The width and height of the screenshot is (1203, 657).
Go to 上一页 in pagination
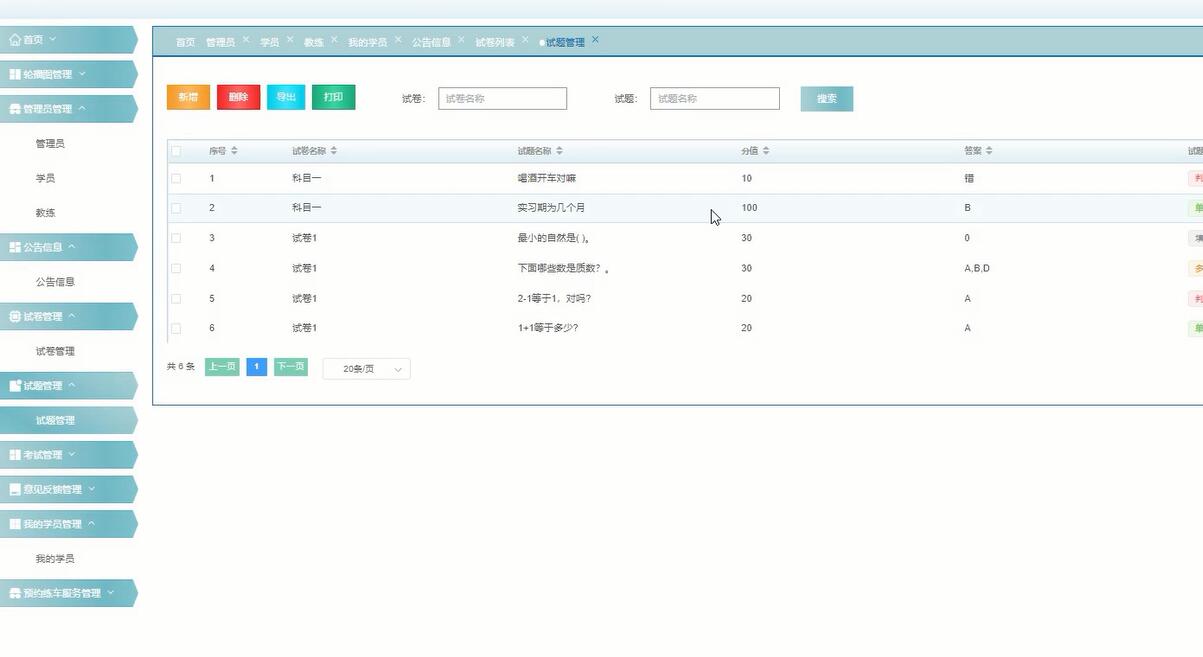(222, 367)
